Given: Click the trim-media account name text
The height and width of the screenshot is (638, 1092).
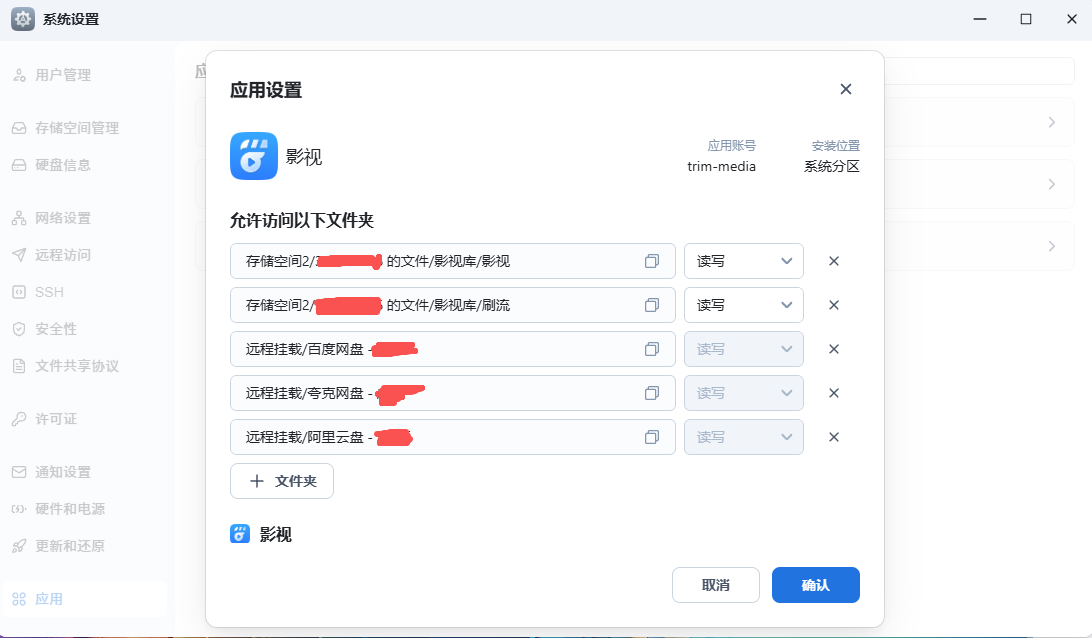Looking at the screenshot, I should coord(722,166).
